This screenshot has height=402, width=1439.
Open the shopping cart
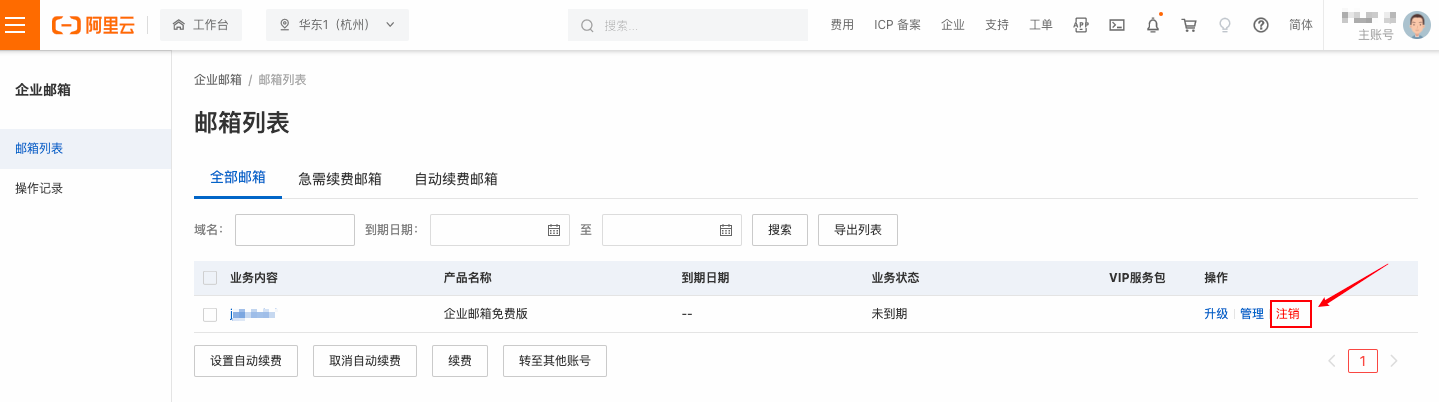pyautogui.click(x=1189, y=25)
